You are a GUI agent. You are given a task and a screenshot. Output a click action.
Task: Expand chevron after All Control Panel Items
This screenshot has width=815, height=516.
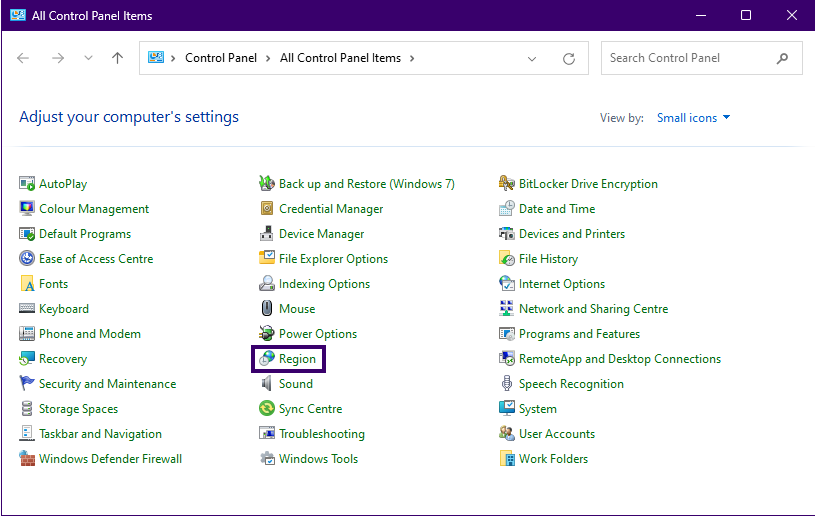[x=412, y=58]
